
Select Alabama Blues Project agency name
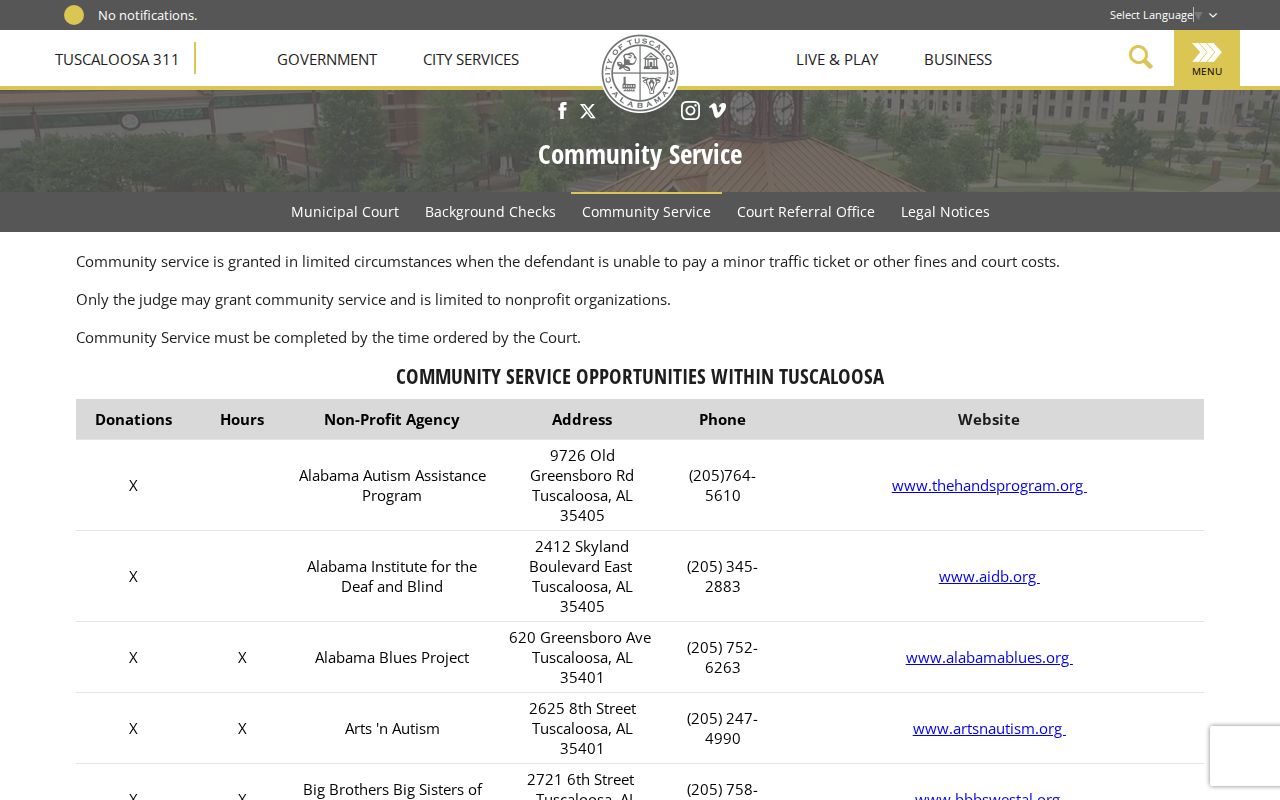(392, 657)
